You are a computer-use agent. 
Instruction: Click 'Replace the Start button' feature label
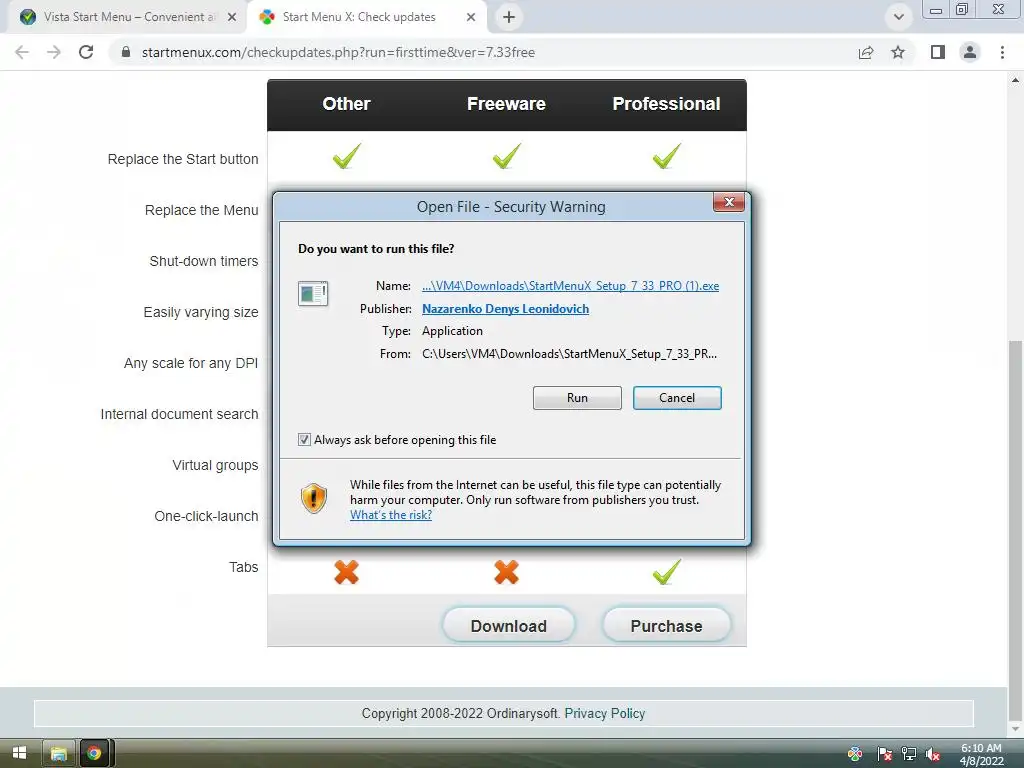(183, 159)
